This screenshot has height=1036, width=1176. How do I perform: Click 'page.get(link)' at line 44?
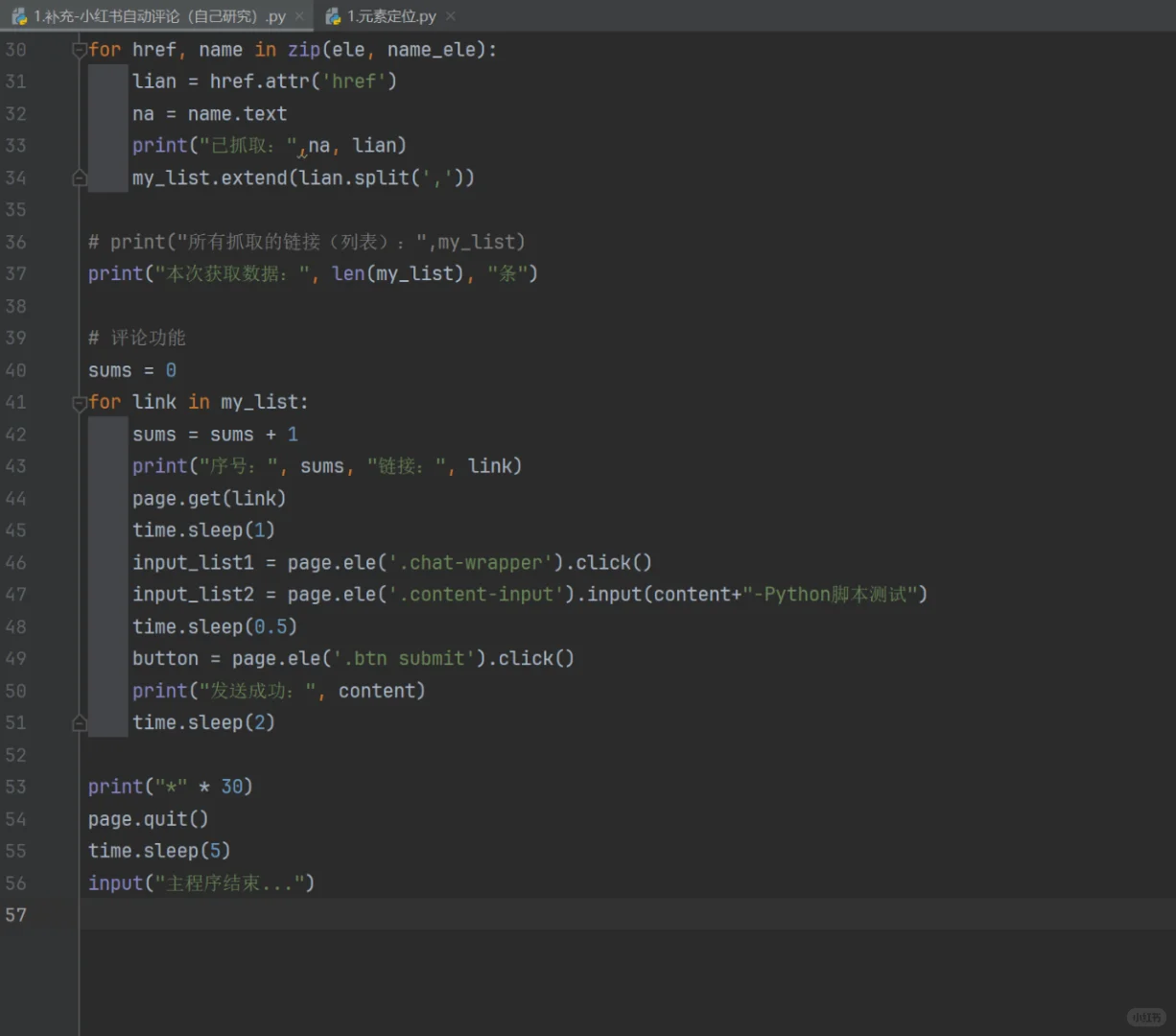click(x=209, y=499)
